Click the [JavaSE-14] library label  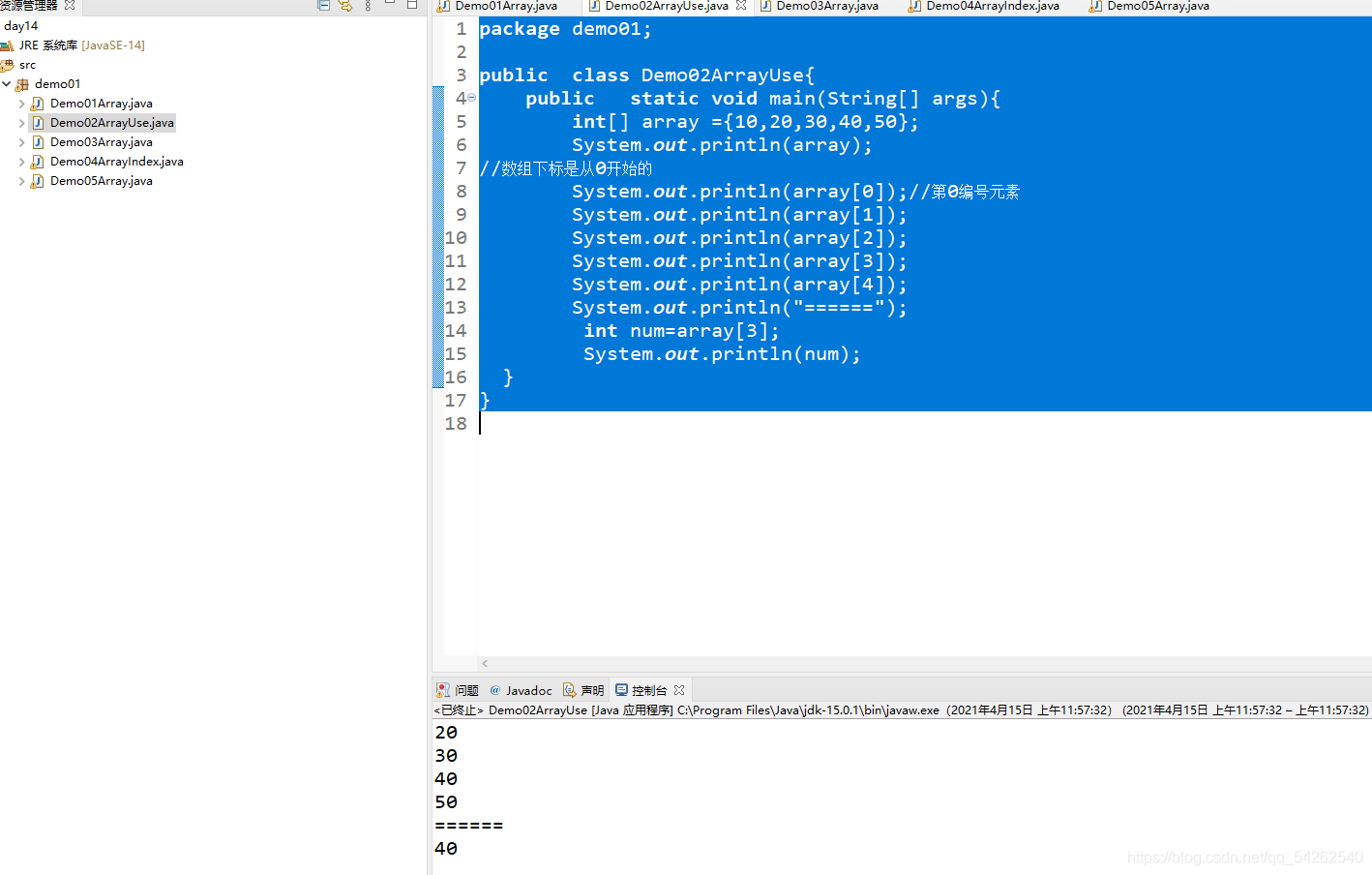coord(113,45)
